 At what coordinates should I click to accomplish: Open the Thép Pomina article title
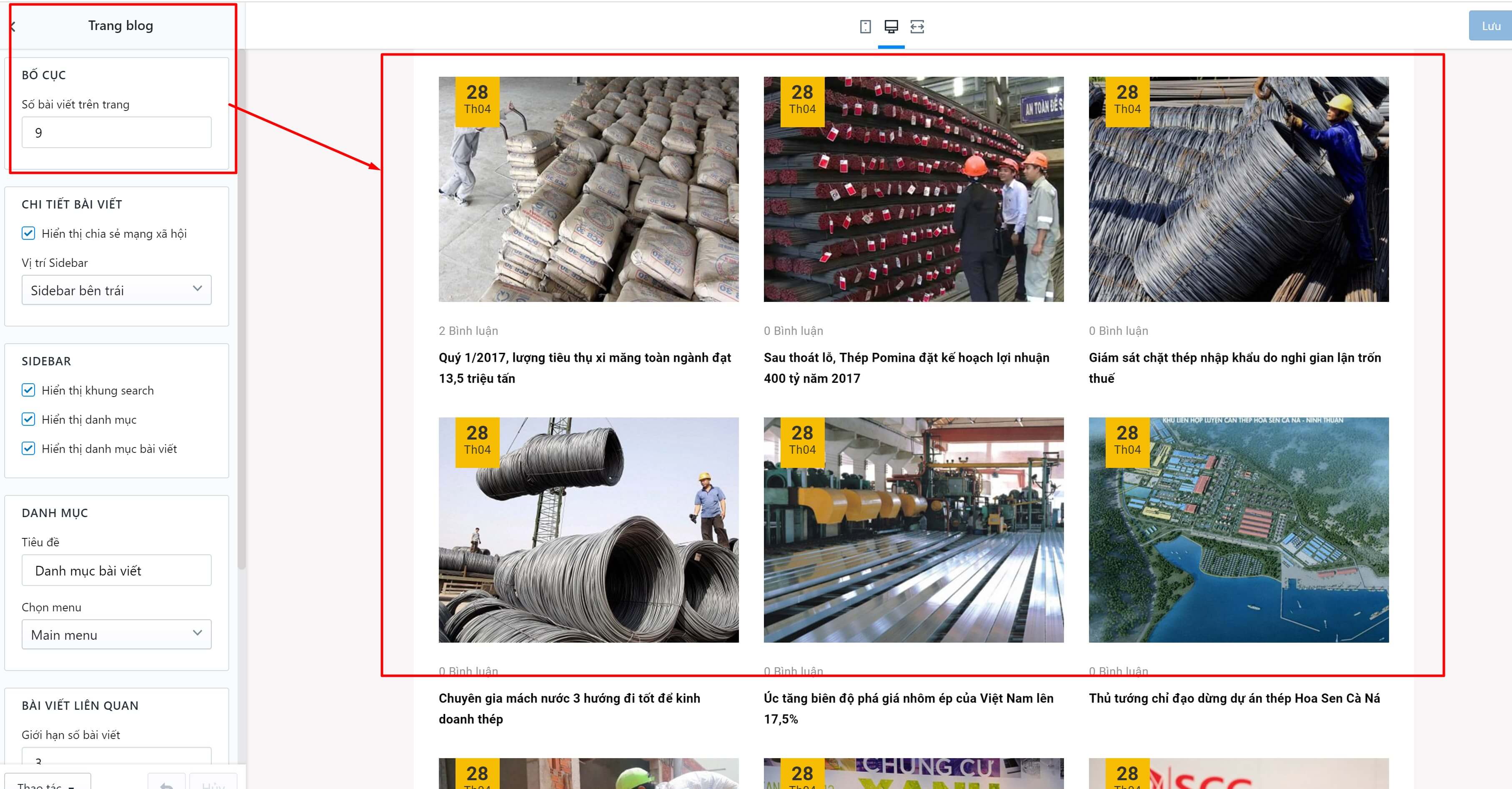906,368
